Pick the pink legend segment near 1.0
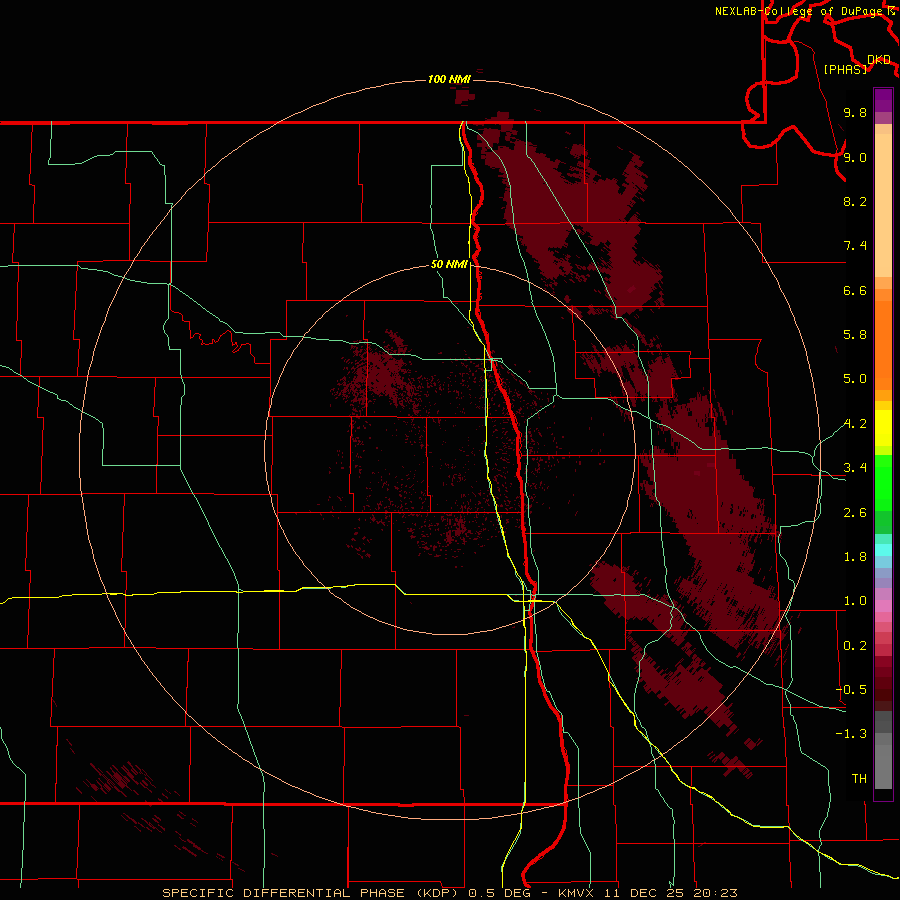Viewport: 900px width, 900px height. 883,605
